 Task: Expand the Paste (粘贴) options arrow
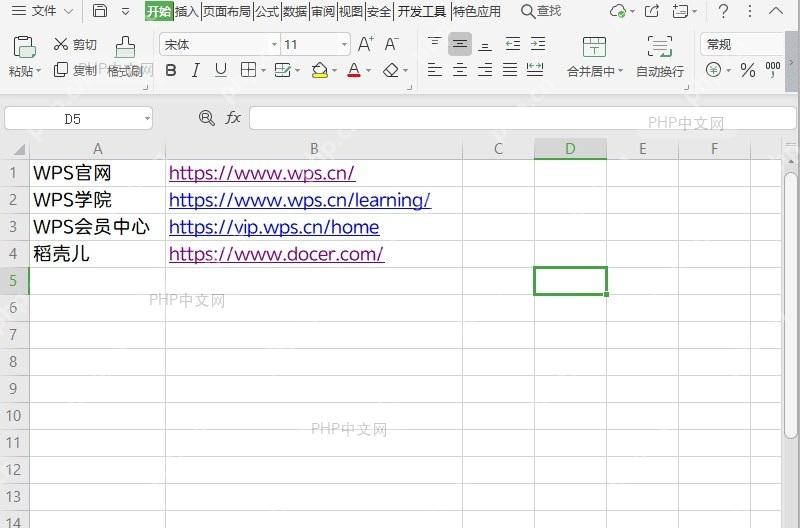point(39,71)
